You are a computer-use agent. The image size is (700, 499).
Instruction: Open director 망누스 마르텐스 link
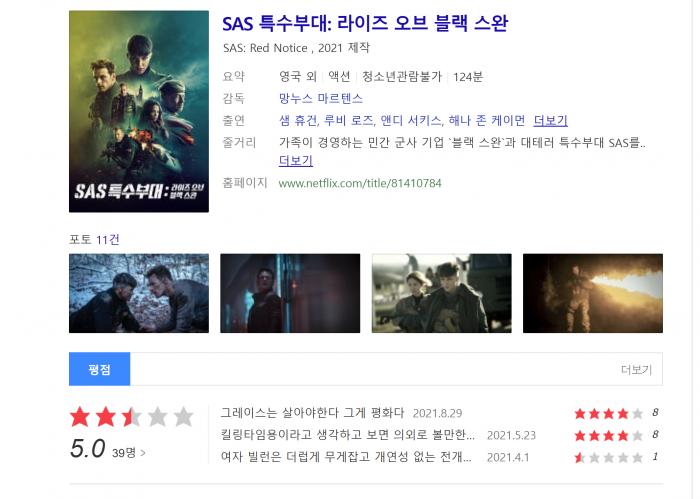(x=321, y=98)
